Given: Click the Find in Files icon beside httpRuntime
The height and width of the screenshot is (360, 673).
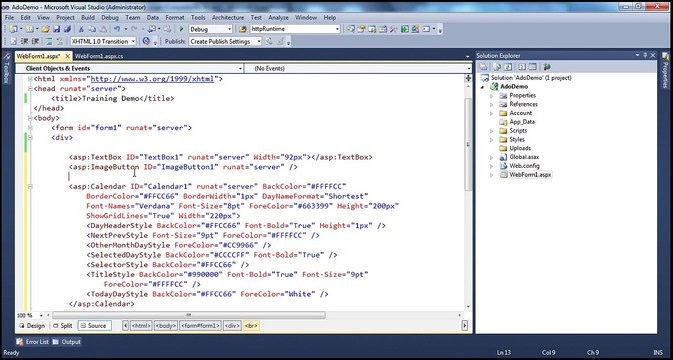Looking at the screenshot, I should tap(243, 29).
